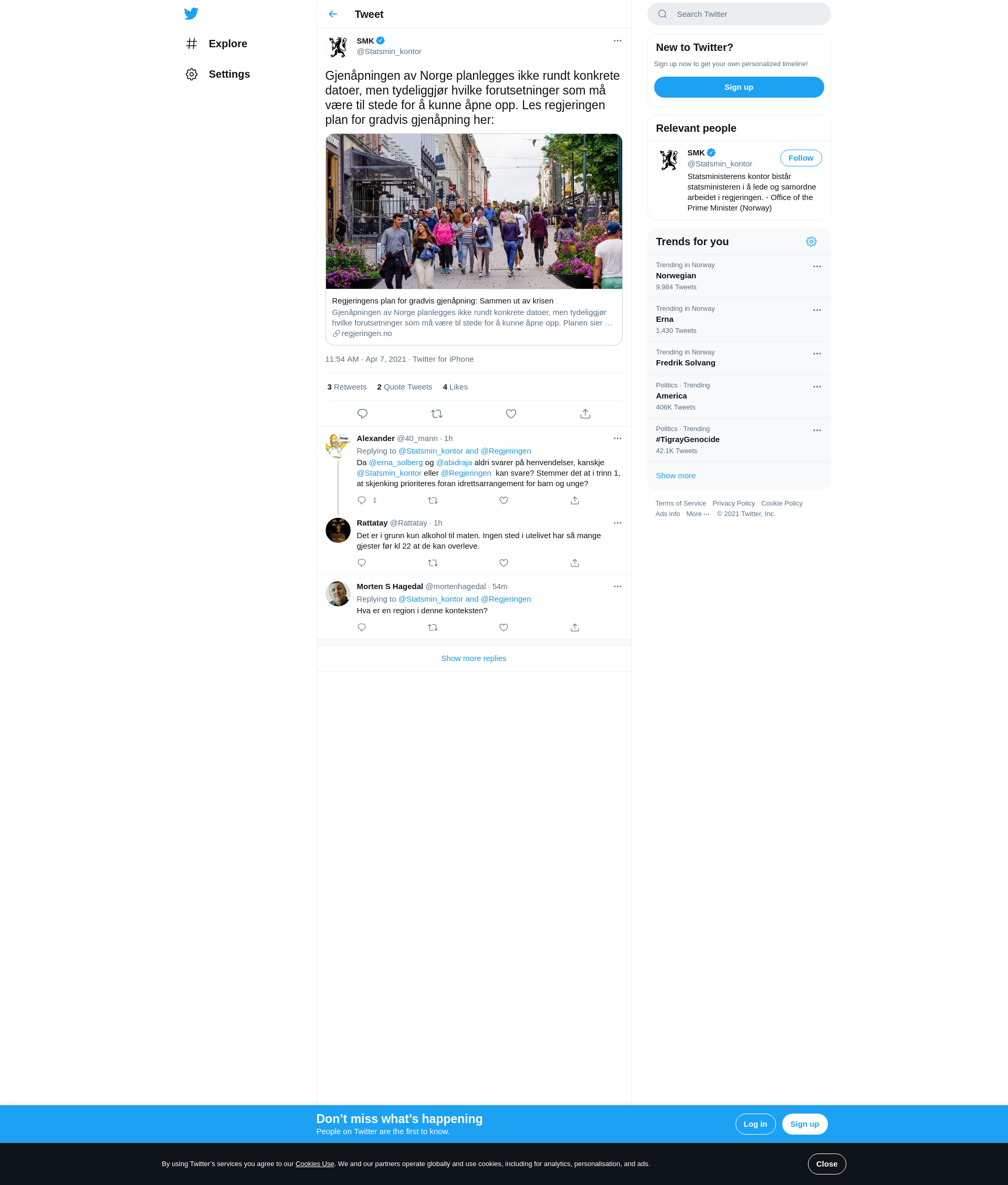
Task: Reply to Alexander's tweet
Action: point(362,500)
